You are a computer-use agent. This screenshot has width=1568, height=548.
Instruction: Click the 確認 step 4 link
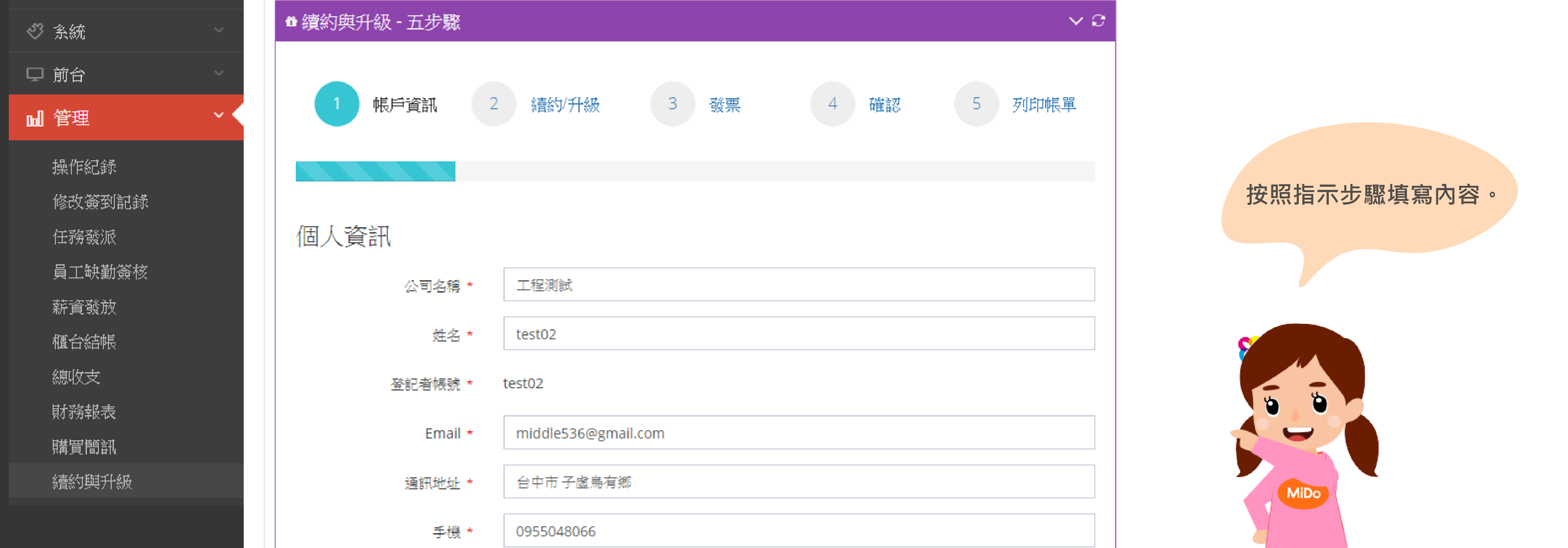point(885,105)
